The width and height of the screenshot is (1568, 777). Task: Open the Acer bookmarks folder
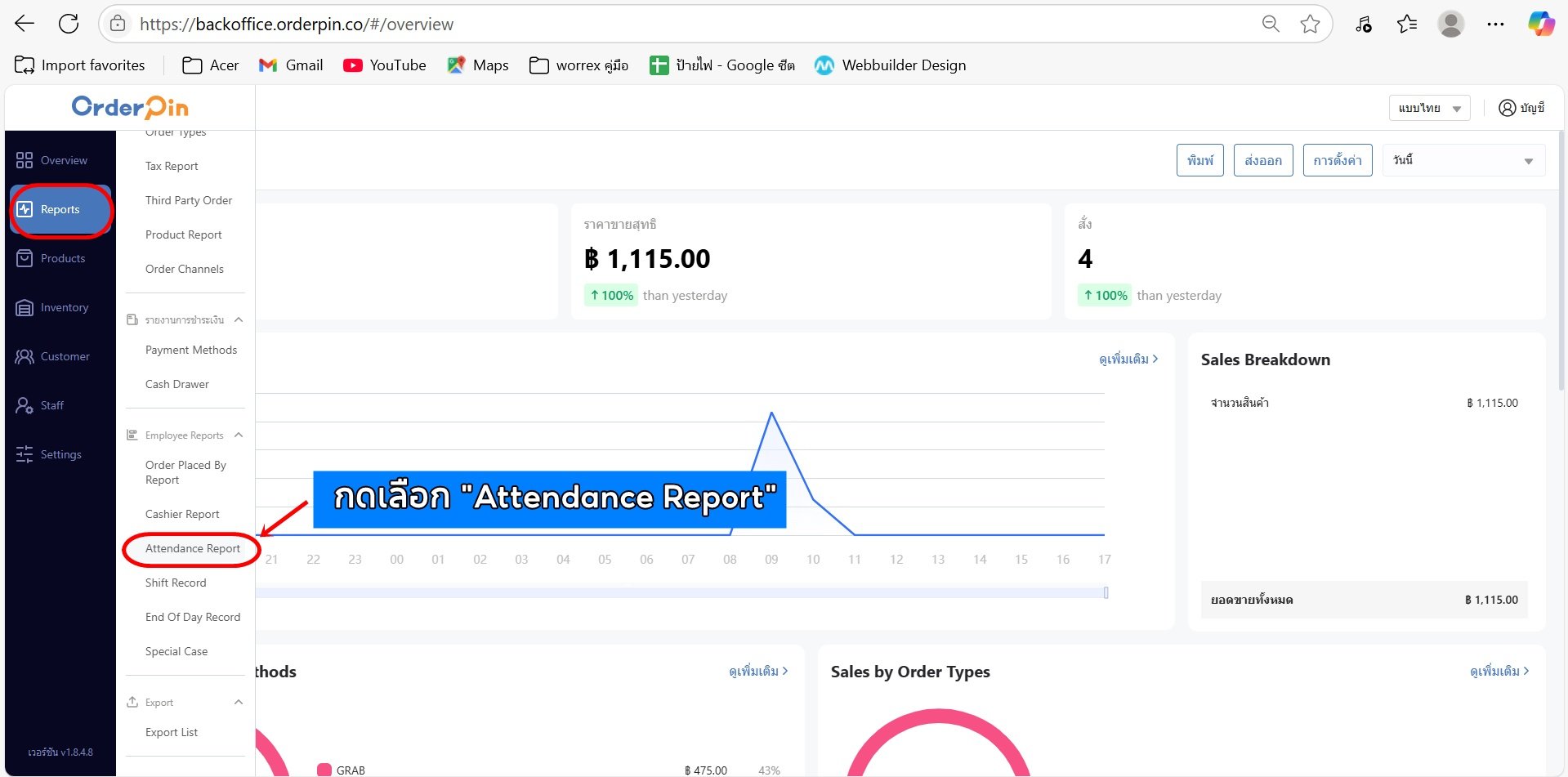211,65
